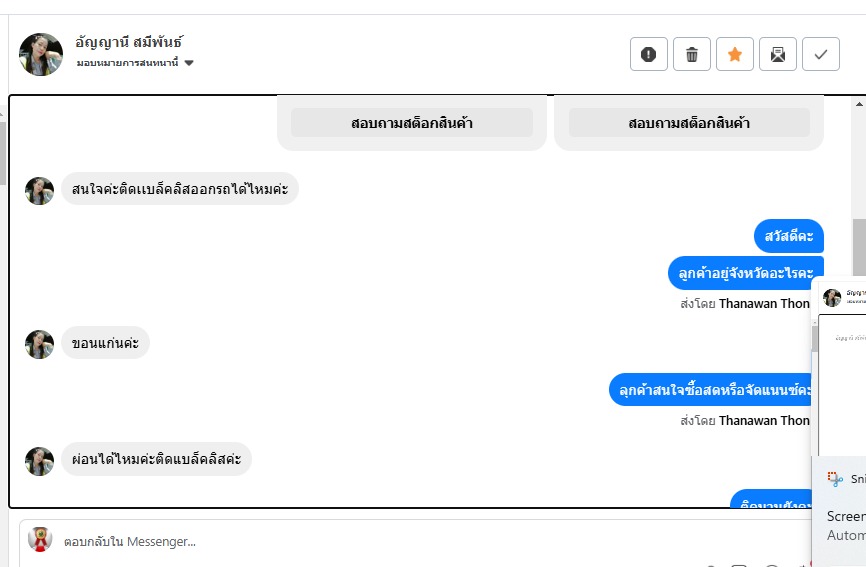
Task: Click the อัญญานี สมีพันธ์ contact name
Action: 129,42
